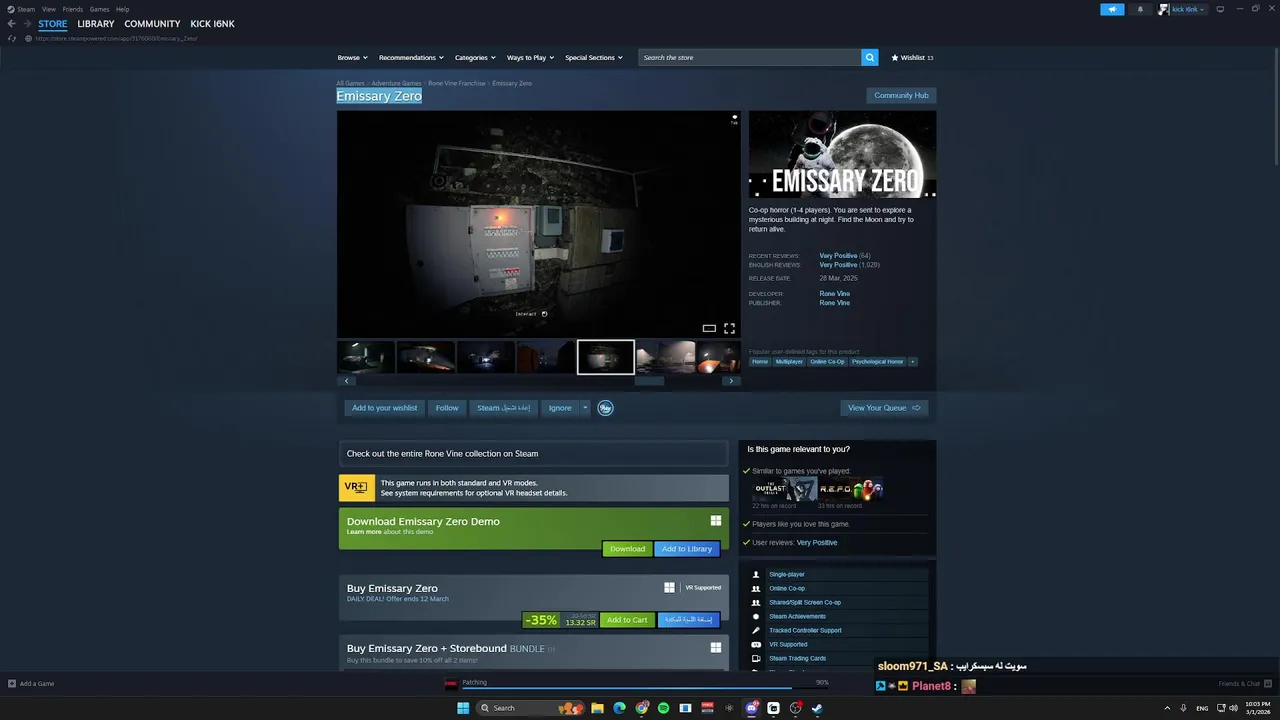Open the Categories dropdown
This screenshot has width=1280, height=720.
pos(475,58)
